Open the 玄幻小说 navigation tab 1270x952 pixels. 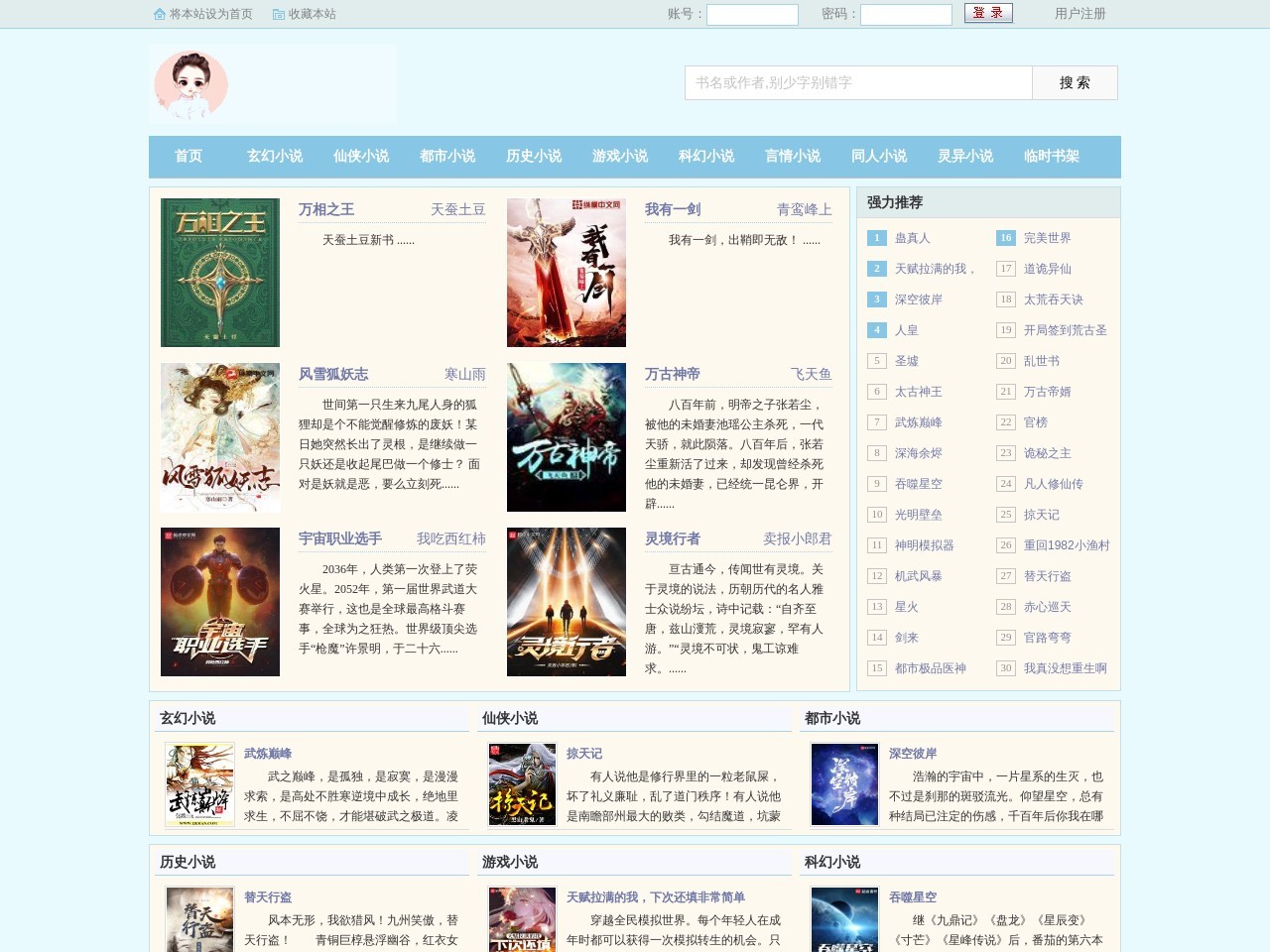(x=275, y=157)
